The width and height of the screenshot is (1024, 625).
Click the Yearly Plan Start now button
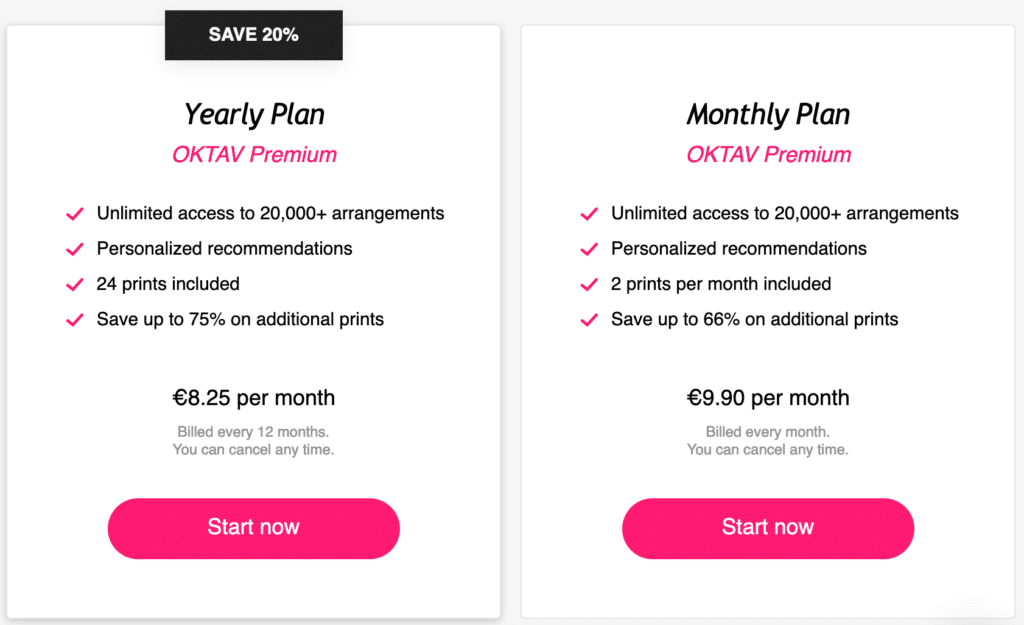(x=253, y=528)
